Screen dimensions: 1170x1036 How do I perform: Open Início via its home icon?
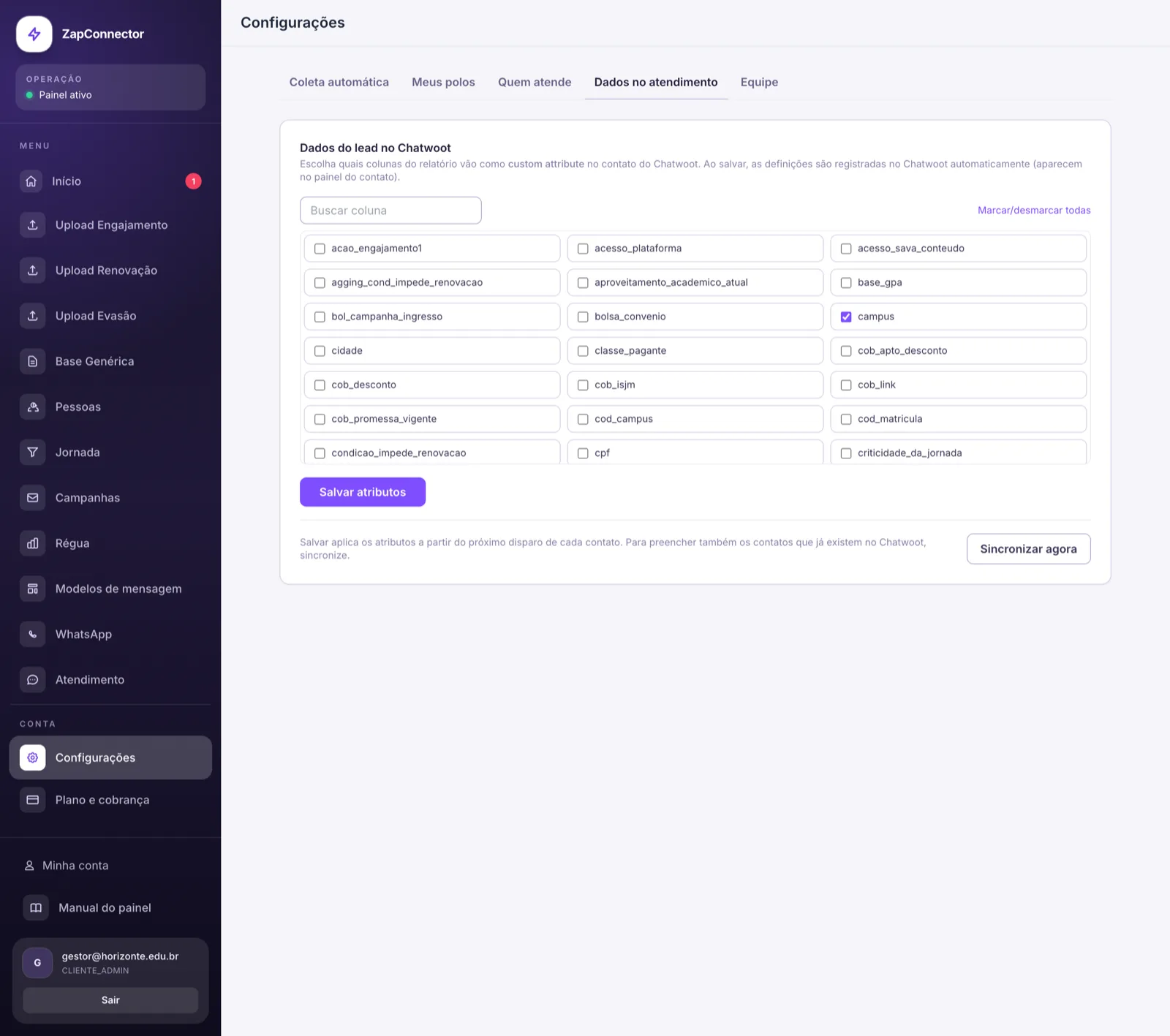pyautogui.click(x=31, y=181)
